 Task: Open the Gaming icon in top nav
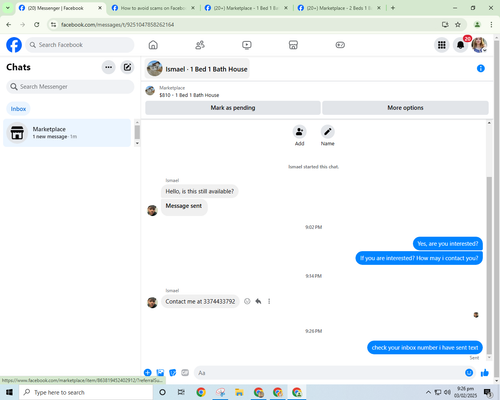[x=340, y=45]
